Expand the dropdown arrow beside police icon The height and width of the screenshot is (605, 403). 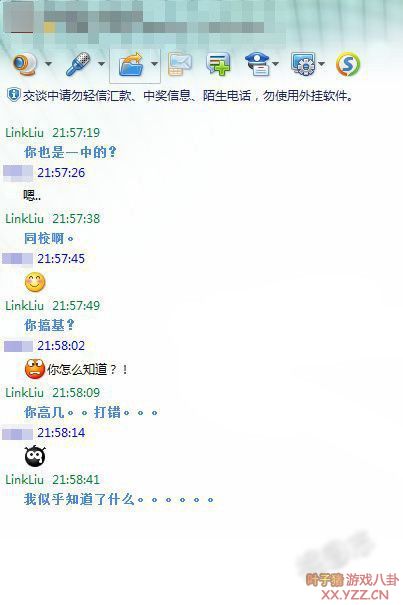276,64
